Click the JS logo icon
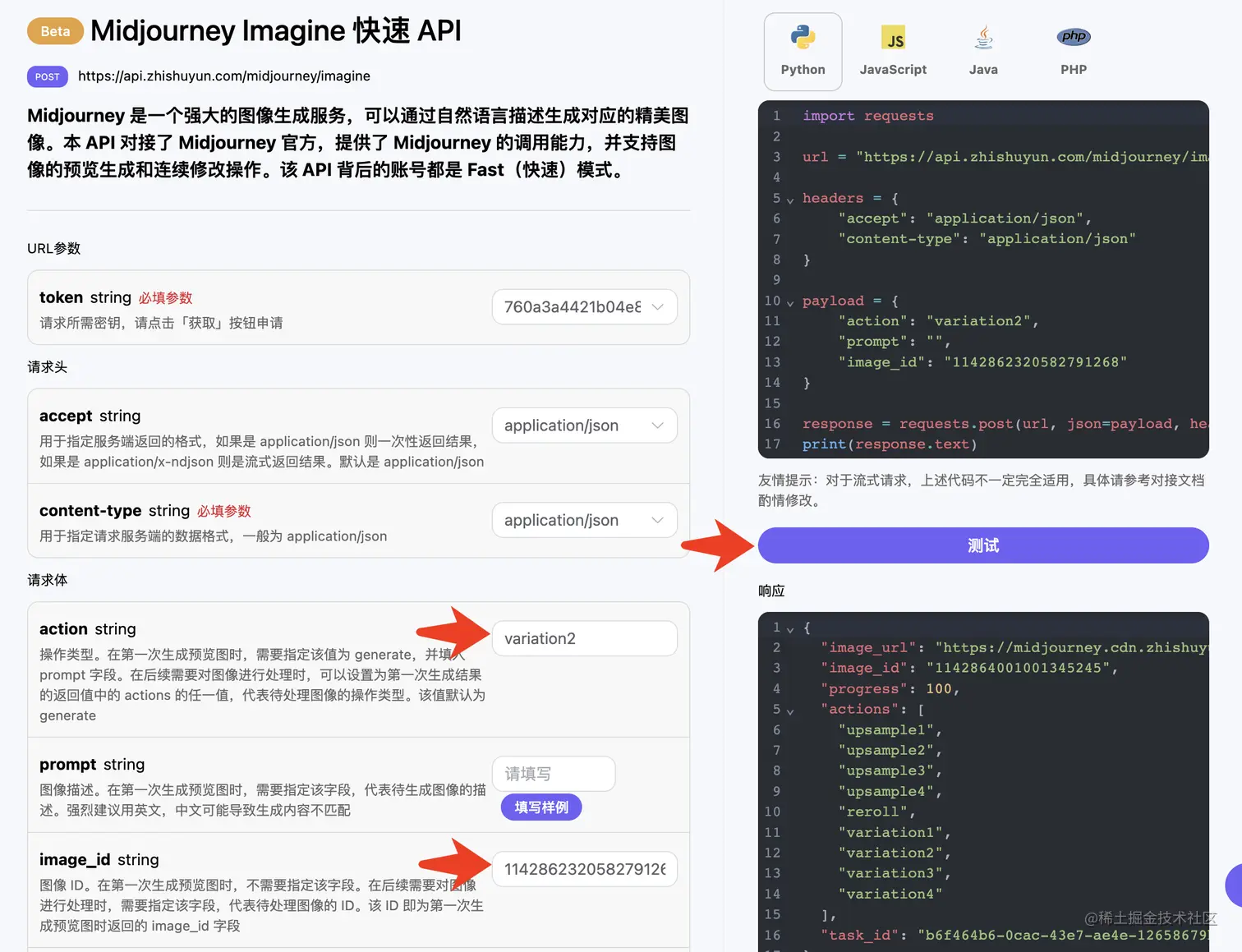1242x952 pixels. 893,37
